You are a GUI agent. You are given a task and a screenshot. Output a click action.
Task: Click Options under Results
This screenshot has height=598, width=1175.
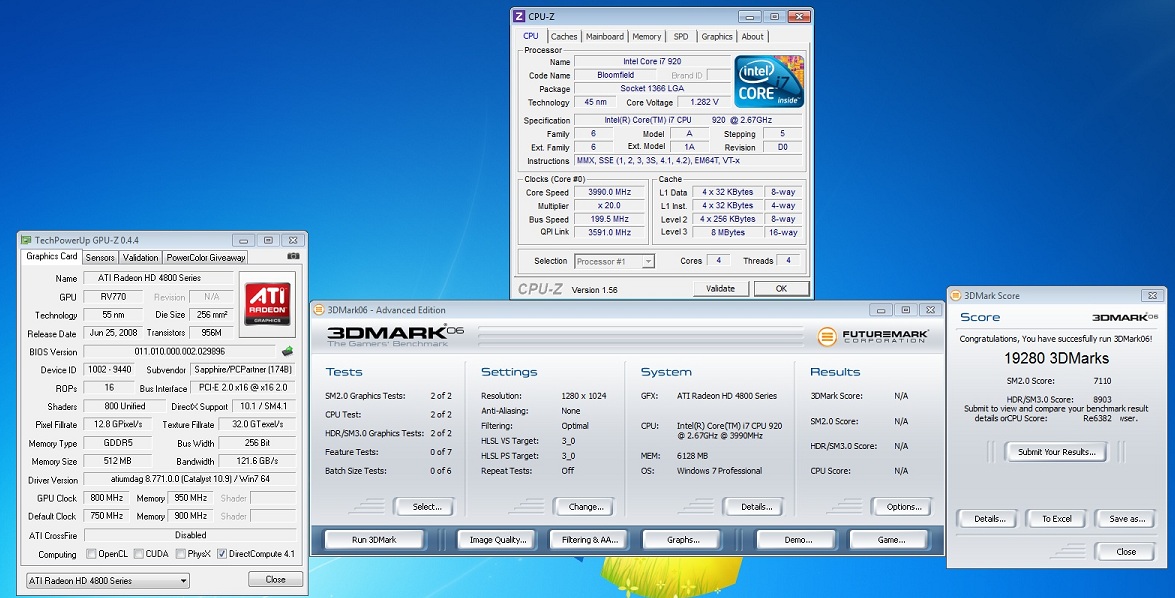[x=904, y=507]
